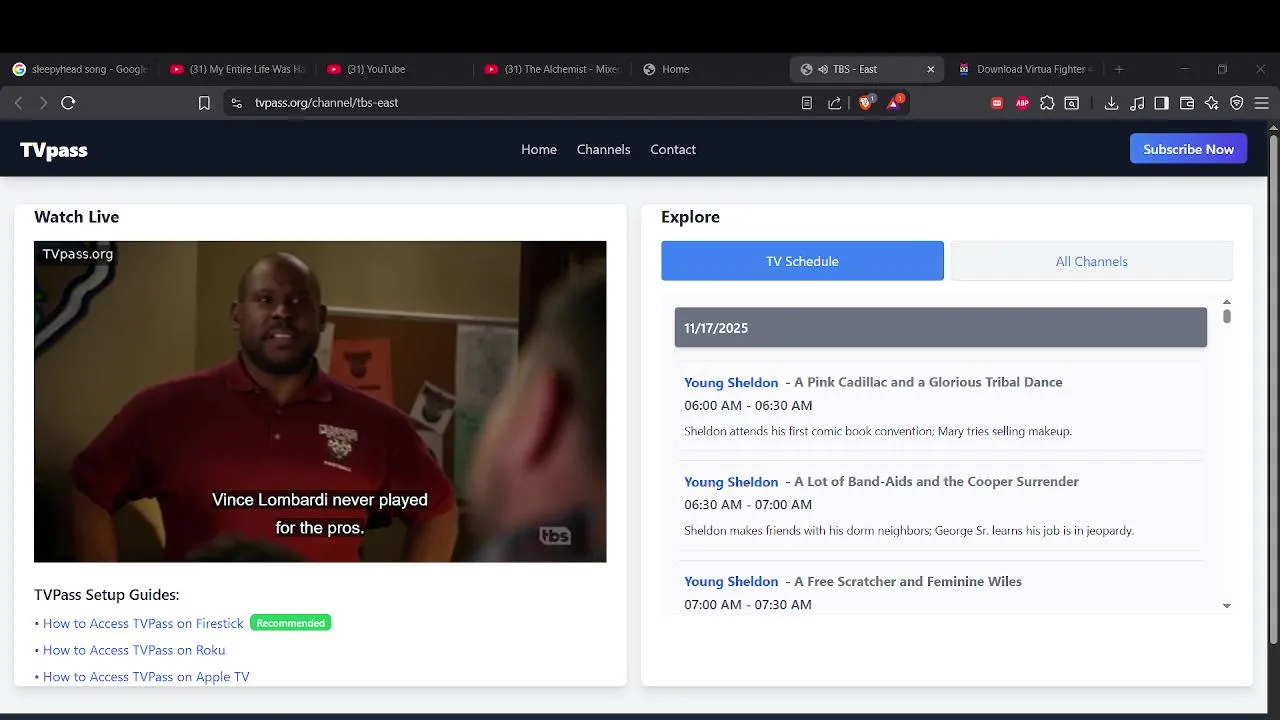1280x720 pixels.
Task: Click Young Sheldon at 06:30 AM listing
Action: (731, 481)
